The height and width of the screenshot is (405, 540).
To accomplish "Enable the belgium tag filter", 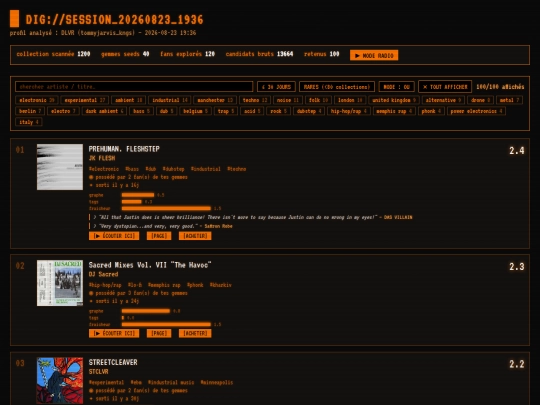I will (x=195, y=111).
